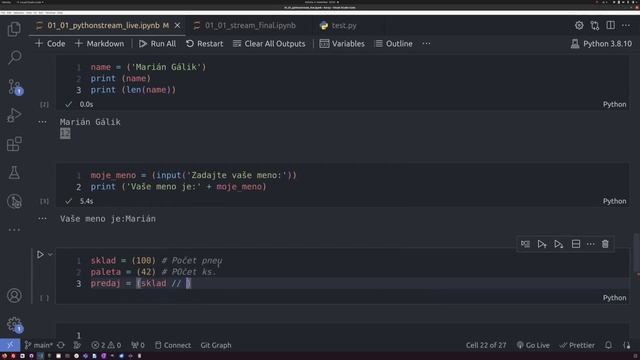Open the Testing flask view
Image resolution: width=640 pixels, height=360 pixels.
[14, 173]
